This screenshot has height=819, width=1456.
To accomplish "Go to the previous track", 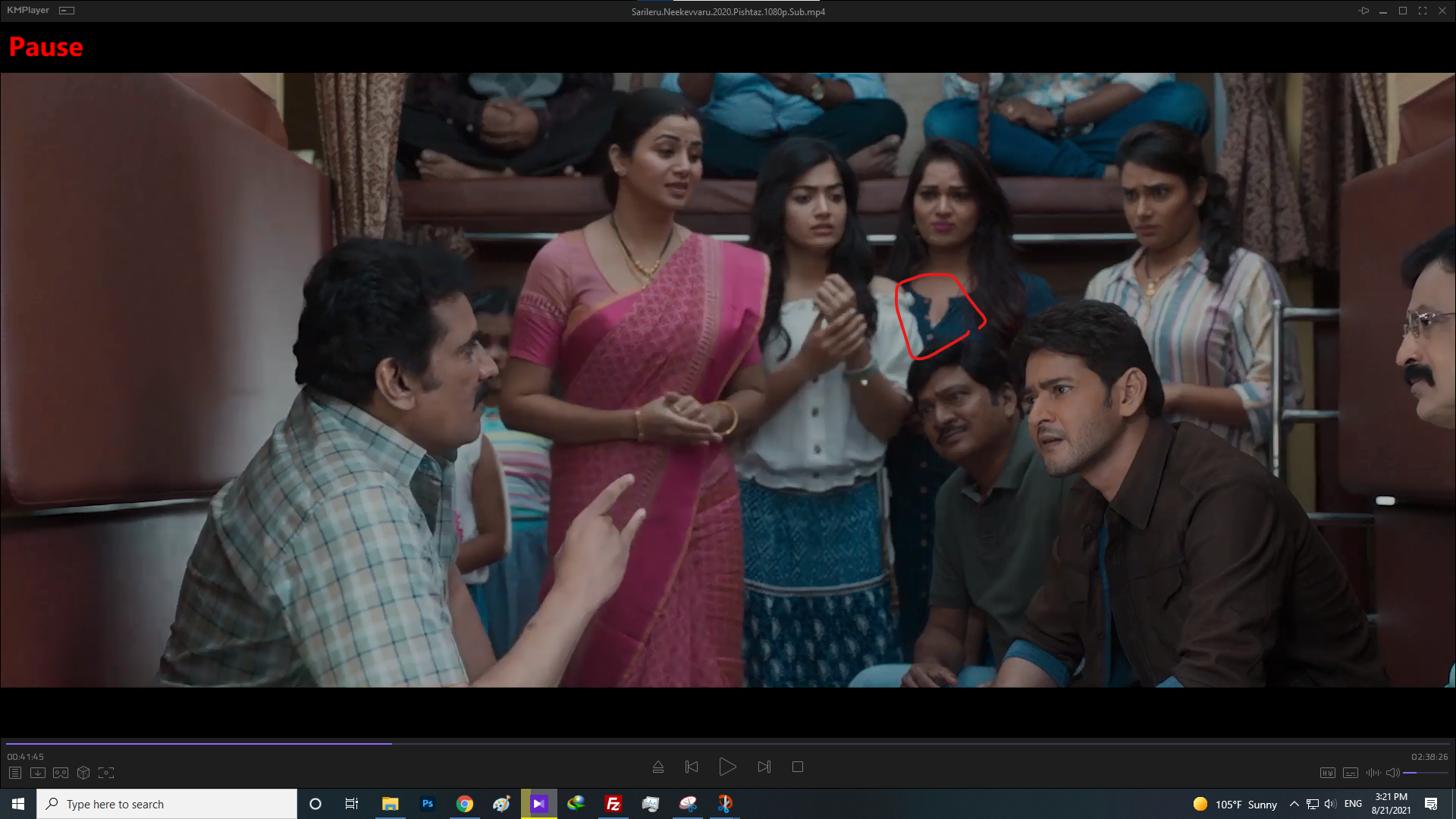I will pyautogui.click(x=692, y=767).
